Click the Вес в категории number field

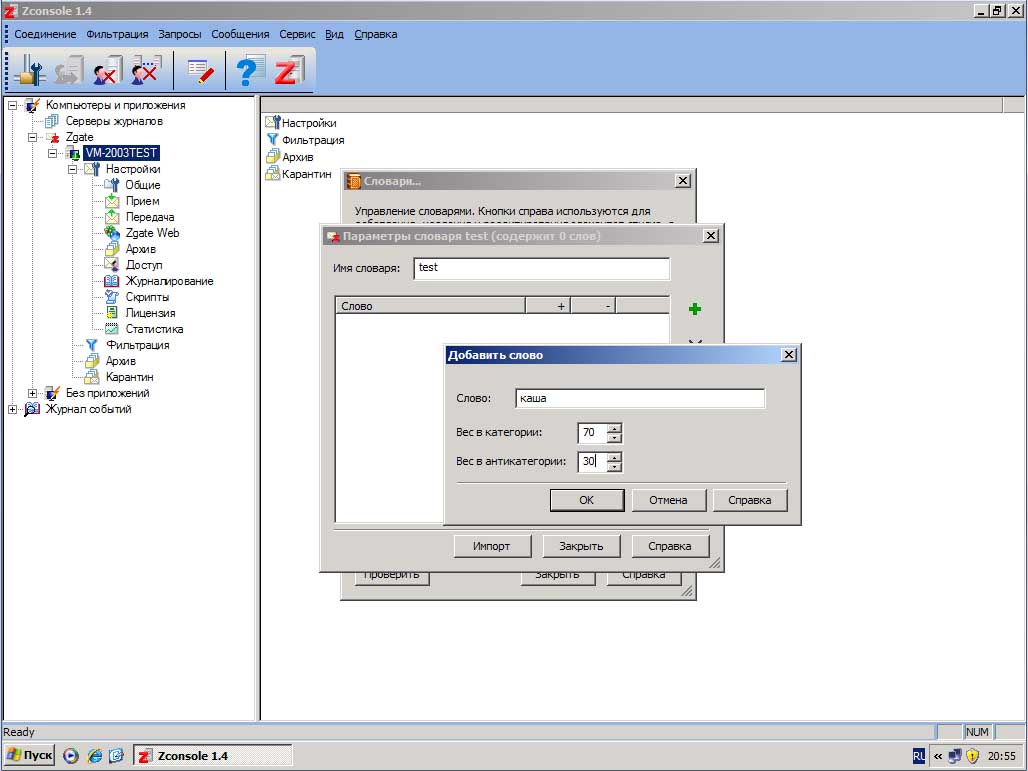coord(593,433)
